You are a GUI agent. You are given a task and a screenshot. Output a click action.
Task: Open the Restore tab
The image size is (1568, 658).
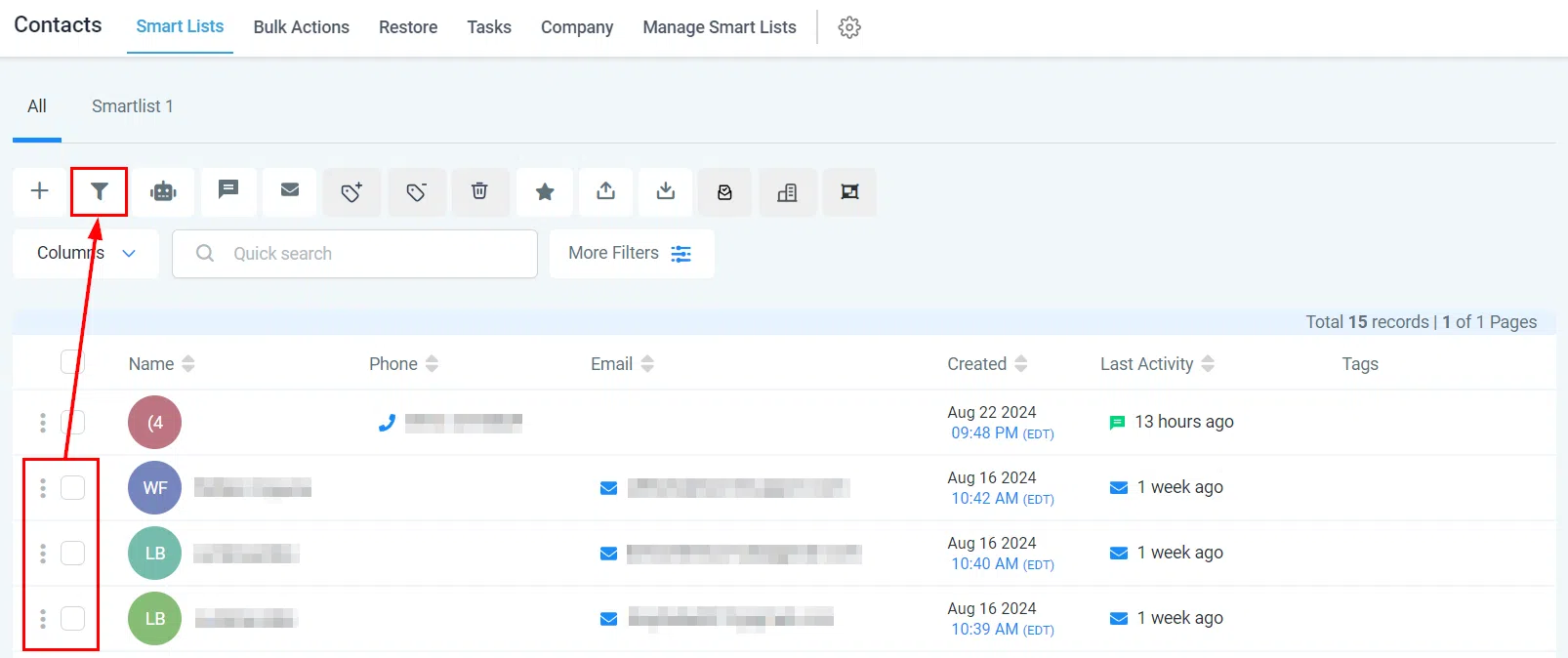tap(408, 27)
